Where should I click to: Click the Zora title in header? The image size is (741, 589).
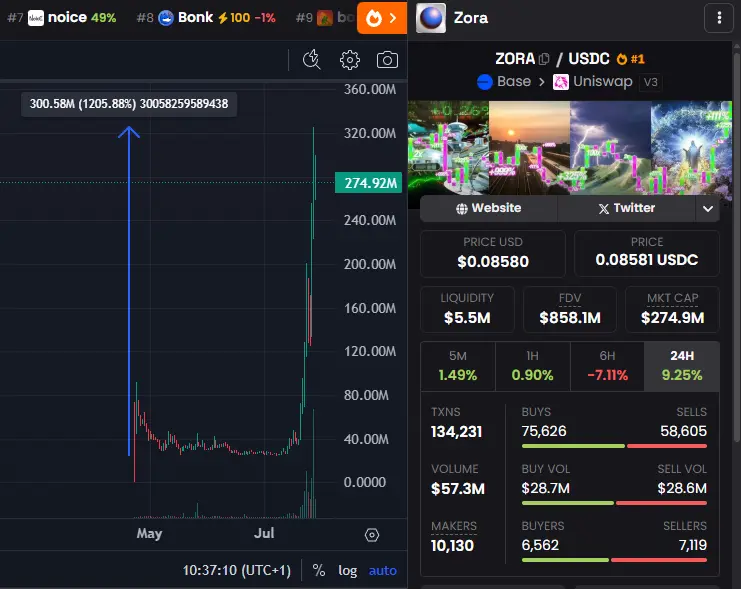[471, 18]
